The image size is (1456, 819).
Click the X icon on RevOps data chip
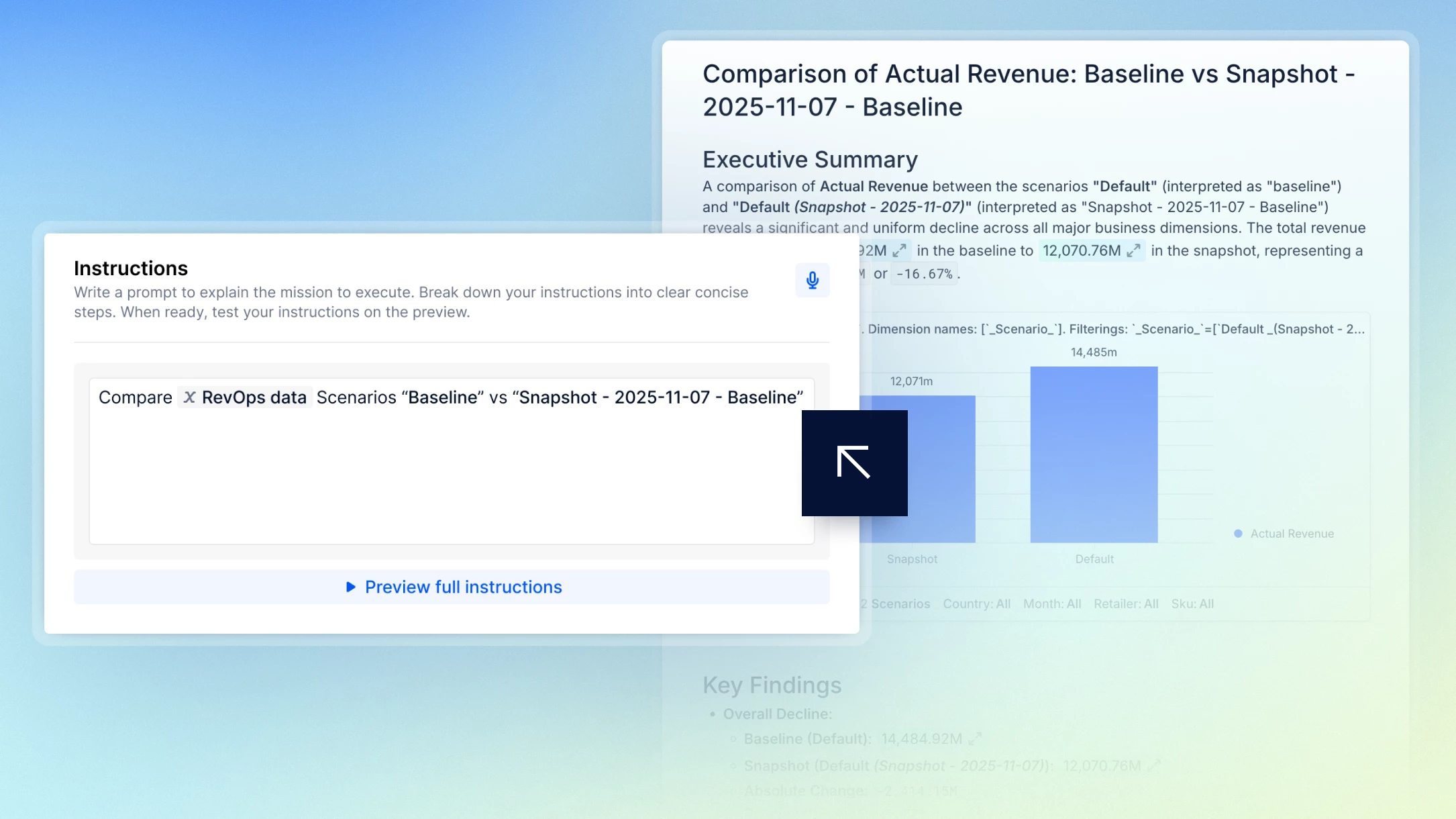coord(190,397)
